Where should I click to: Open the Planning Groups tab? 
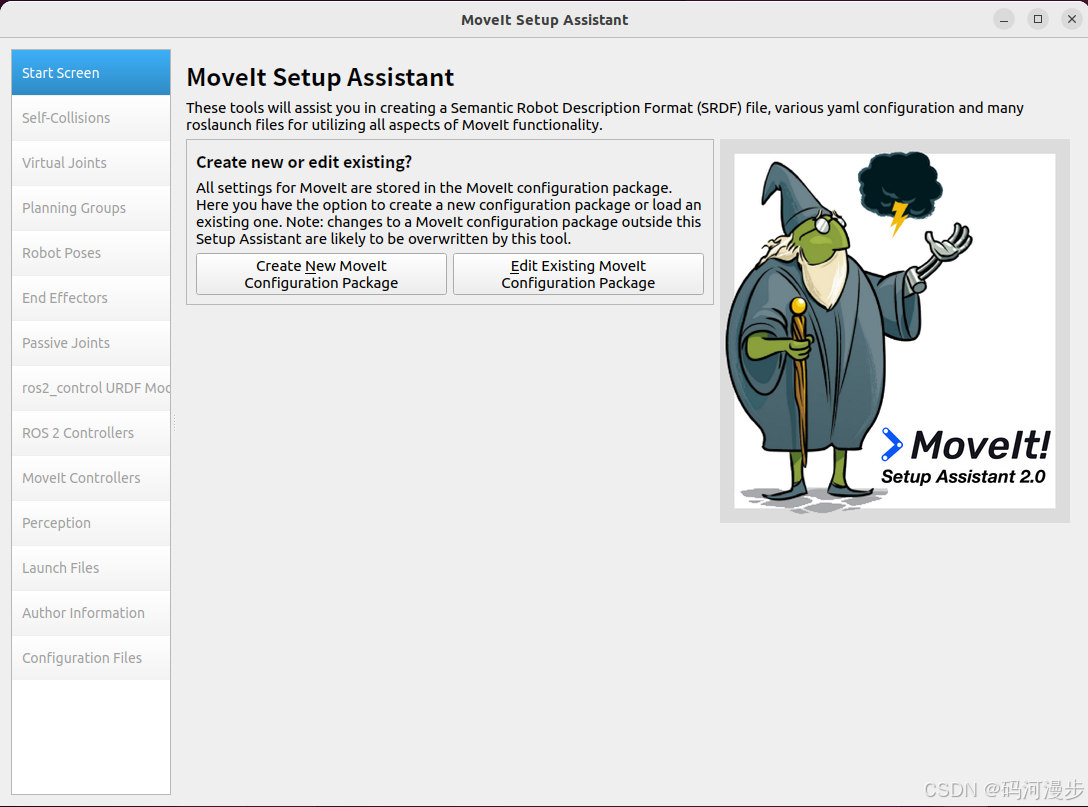point(91,208)
